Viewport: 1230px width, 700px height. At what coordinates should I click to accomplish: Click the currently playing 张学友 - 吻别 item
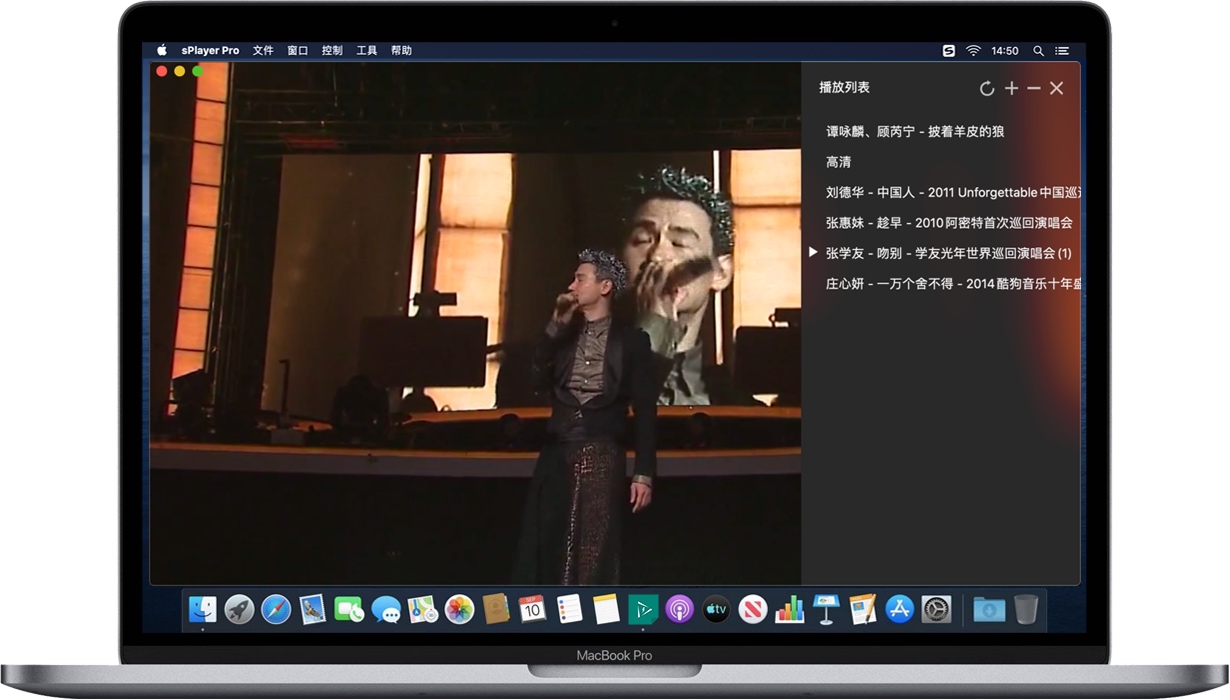[948, 253]
